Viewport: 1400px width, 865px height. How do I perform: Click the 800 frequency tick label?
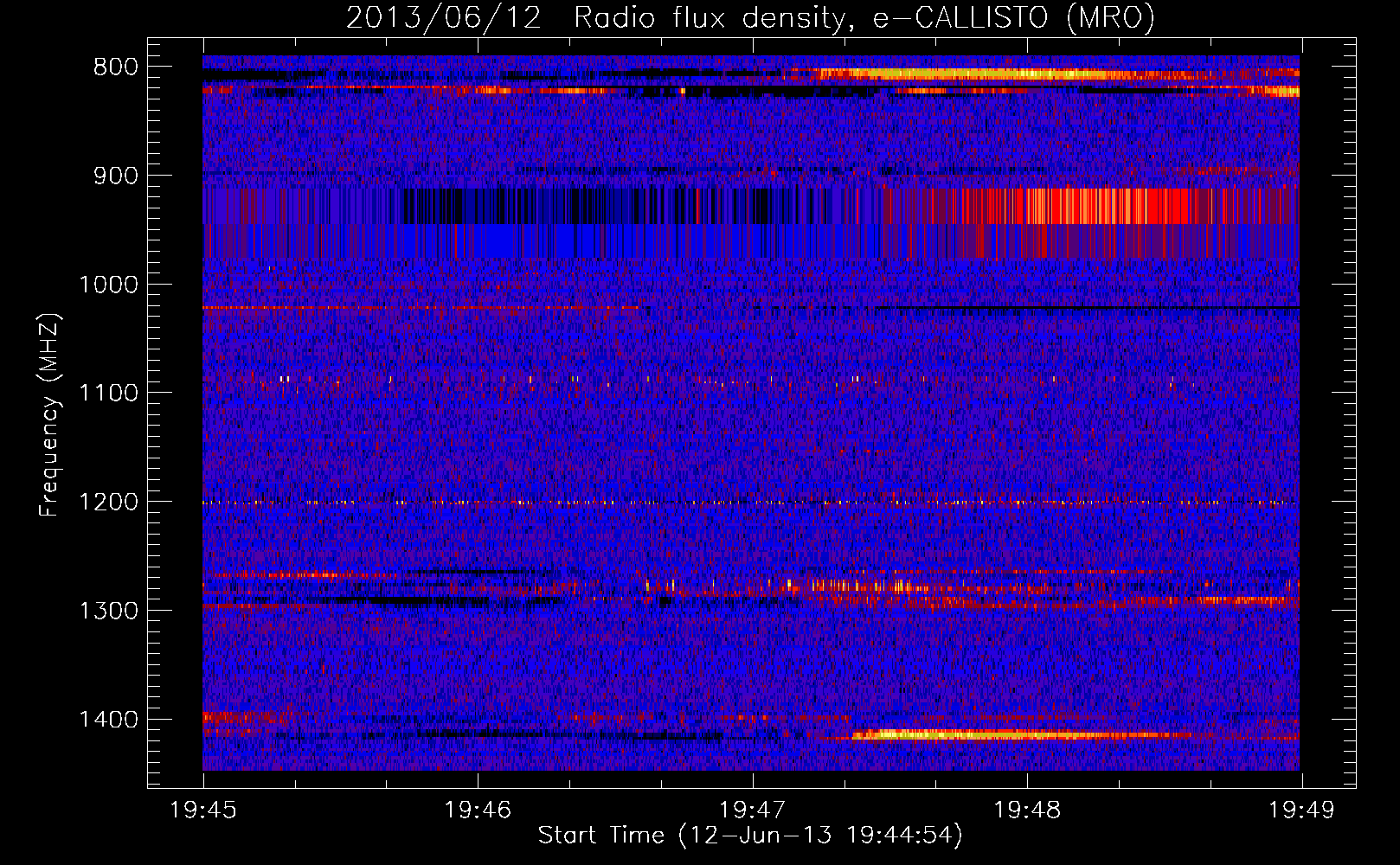(x=116, y=67)
